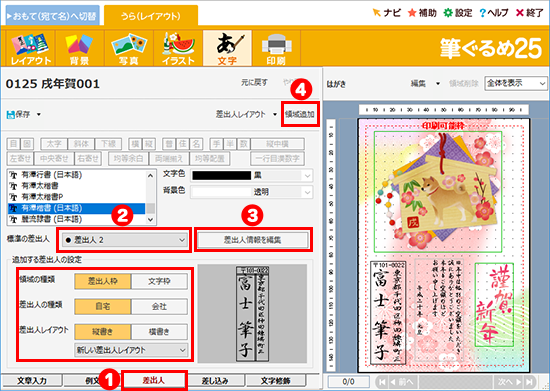Open the ヘルプ help icon
This screenshot has width=550, height=391.
(483, 13)
